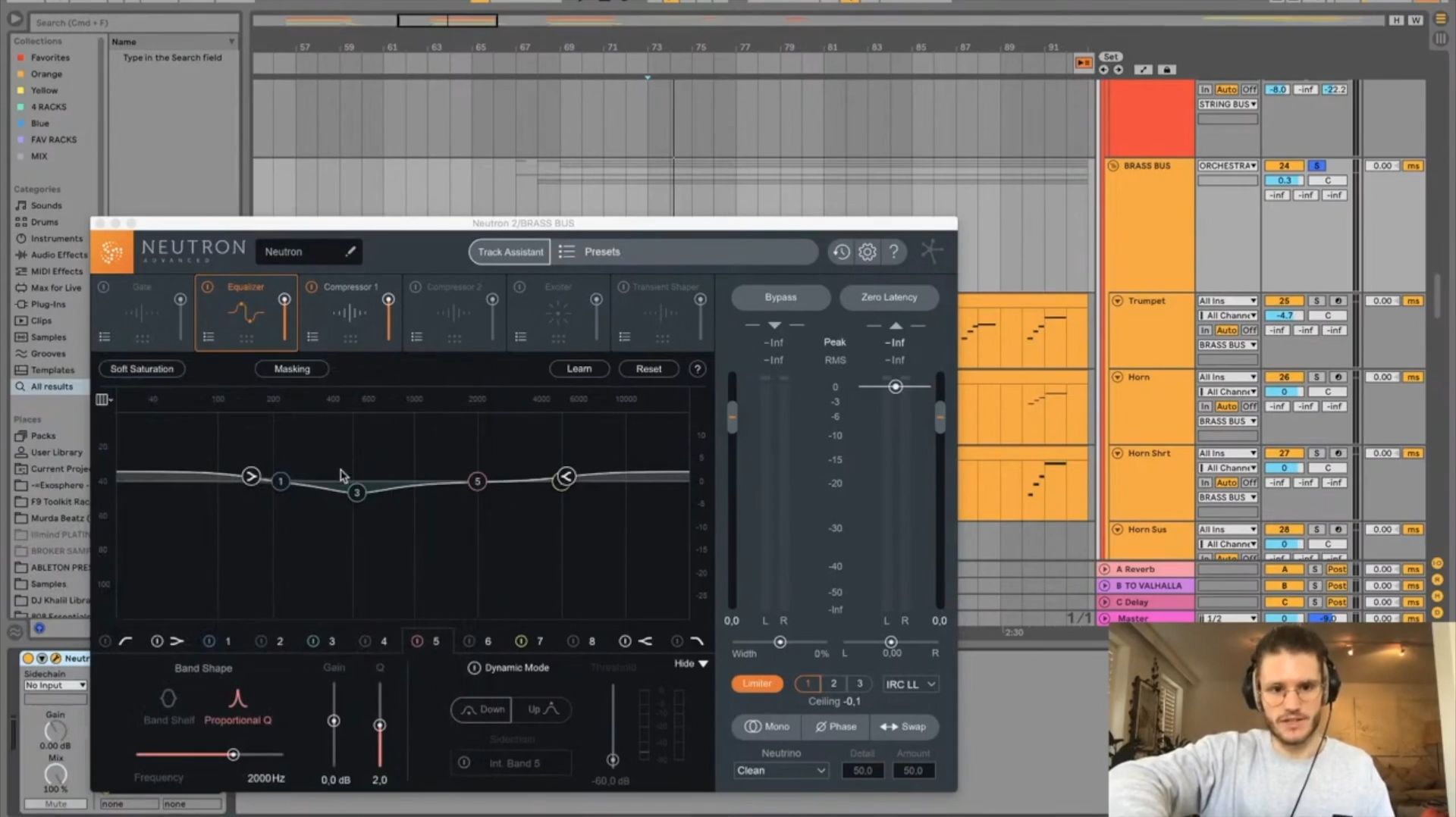Screen dimensions: 1456x817
Task: Click the Mono sum button
Action: [767, 727]
